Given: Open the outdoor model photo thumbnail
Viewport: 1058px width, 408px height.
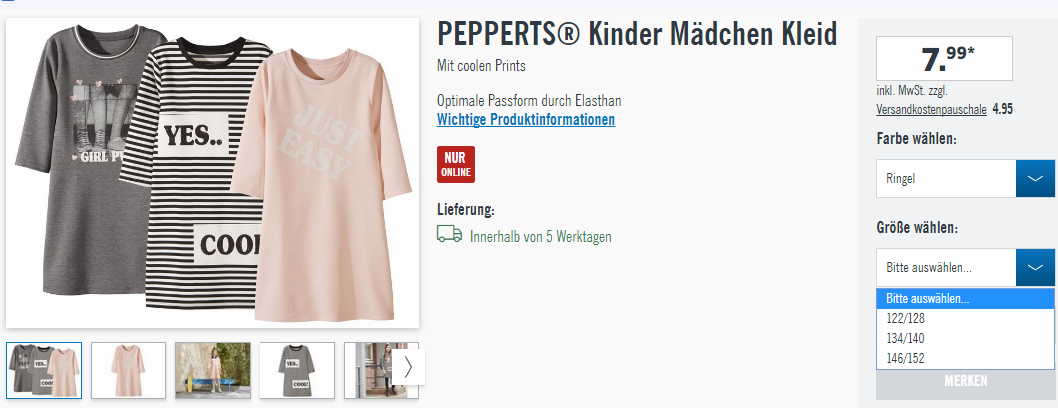Looking at the screenshot, I should [x=213, y=370].
